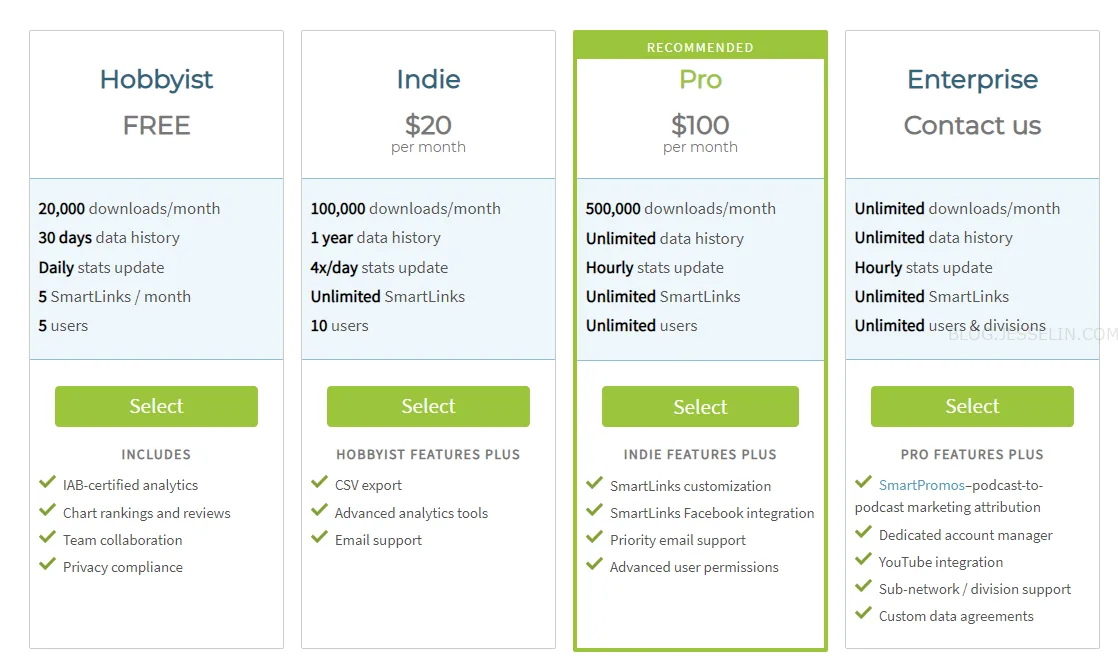Choose the Pro plan Select button
The height and width of the screenshot is (668, 1118).
point(700,406)
